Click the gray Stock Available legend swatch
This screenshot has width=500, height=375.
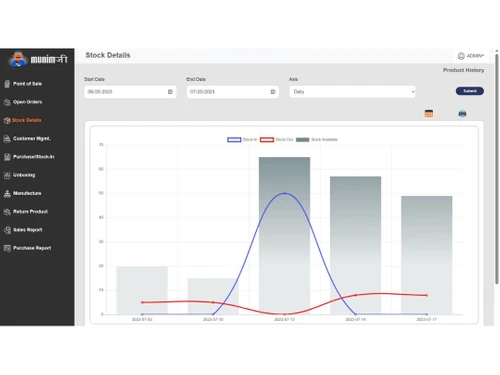(302, 139)
